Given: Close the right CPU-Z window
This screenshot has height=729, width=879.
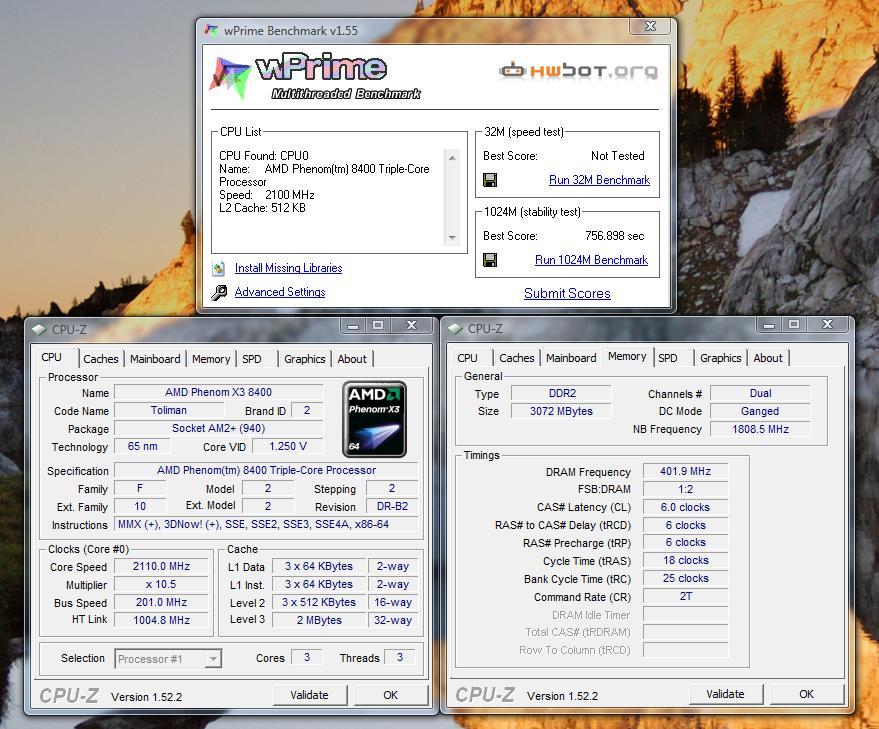Looking at the screenshot, I should pyautogui.click(x=827, y=324).
